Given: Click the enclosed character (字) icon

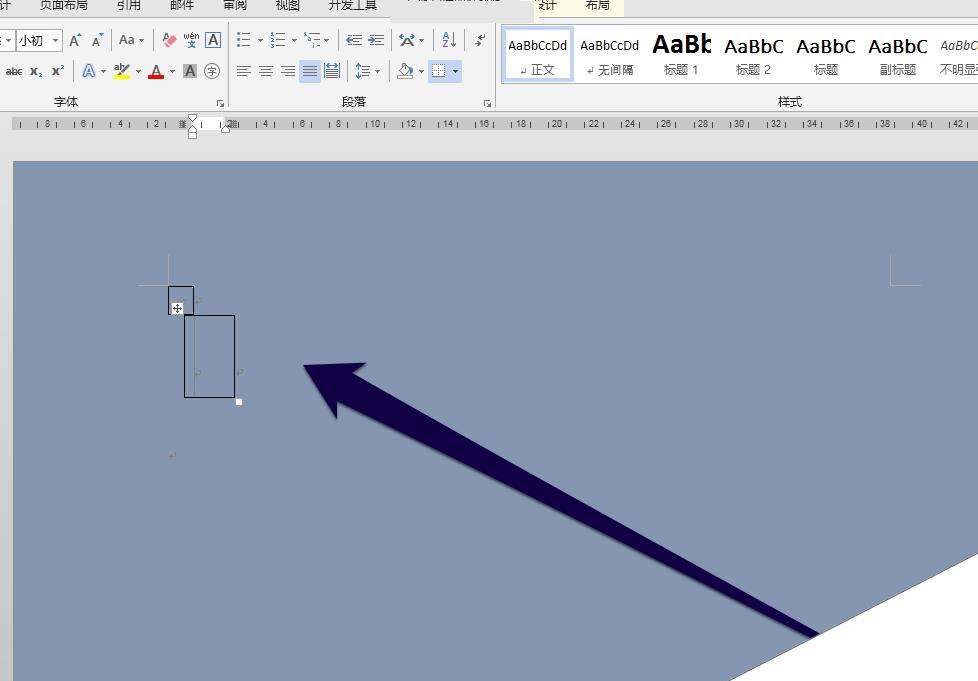Looking at the screenshot, I should [x=212, y=71].
